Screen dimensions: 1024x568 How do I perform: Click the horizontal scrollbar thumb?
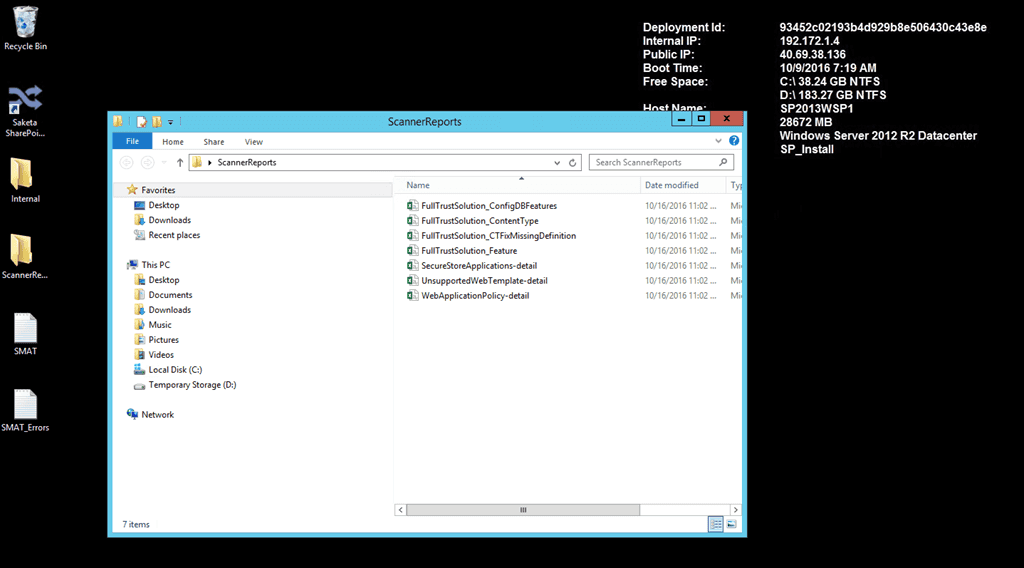point(522,510)
